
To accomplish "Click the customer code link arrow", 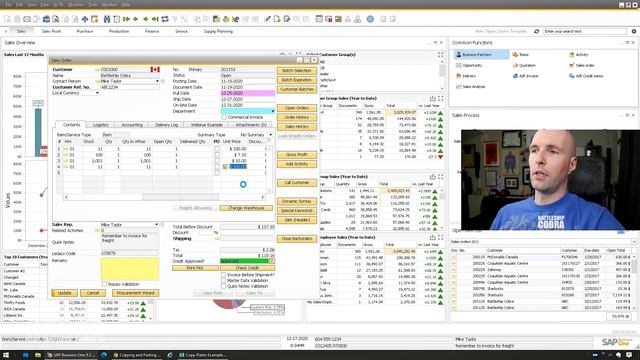I will click(97, 70).
